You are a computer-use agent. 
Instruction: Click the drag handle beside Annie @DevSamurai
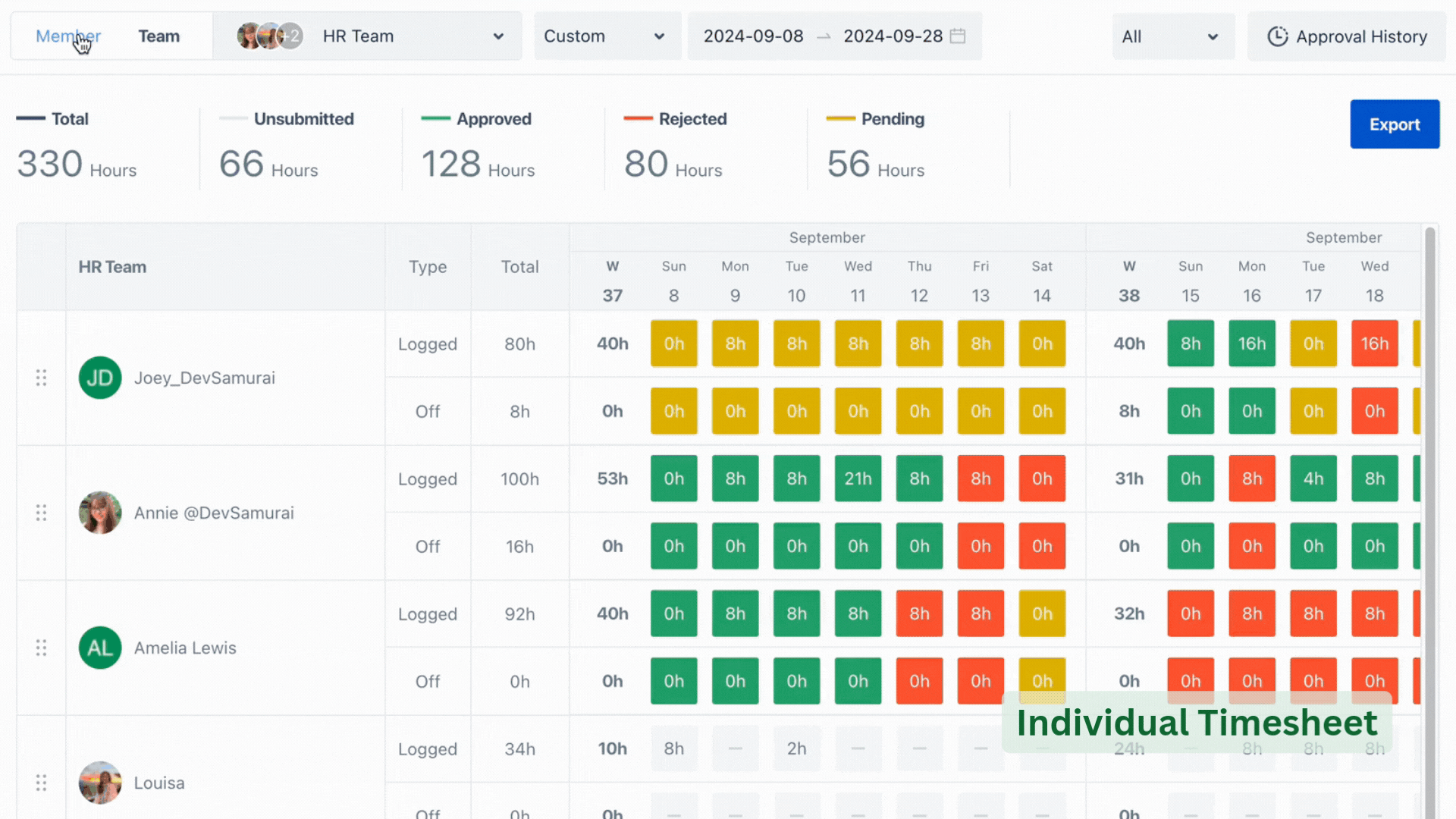click(42, 513)
